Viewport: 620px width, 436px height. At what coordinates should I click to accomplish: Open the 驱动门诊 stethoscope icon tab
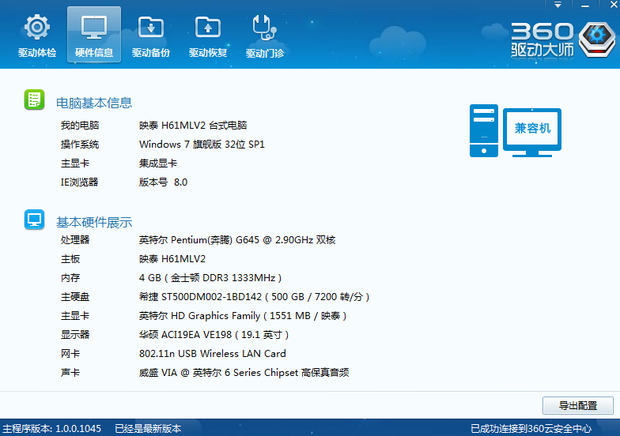point(265,36)
